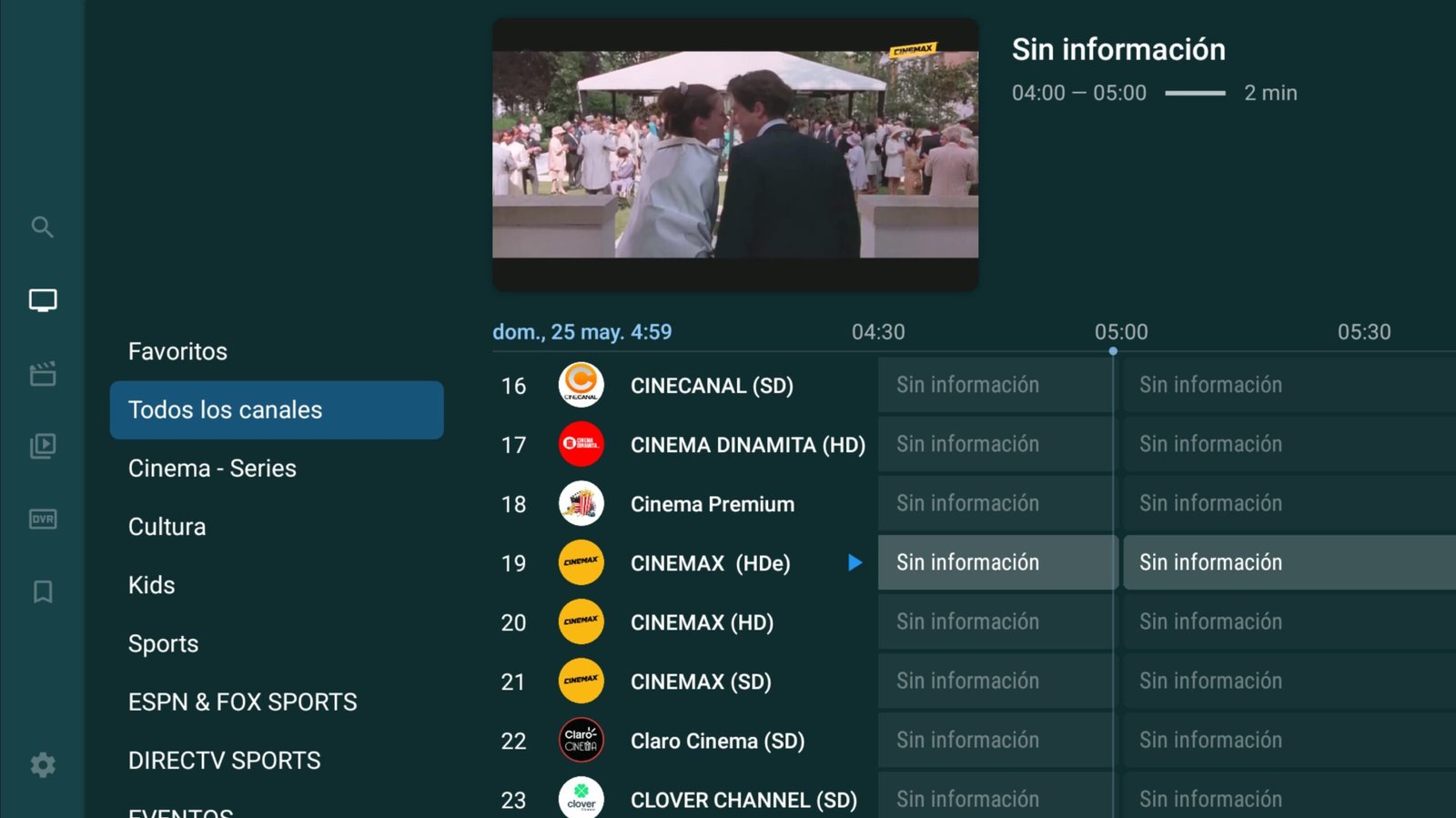Click the program progress bar next to 2 min

[x=1195, y=93]
